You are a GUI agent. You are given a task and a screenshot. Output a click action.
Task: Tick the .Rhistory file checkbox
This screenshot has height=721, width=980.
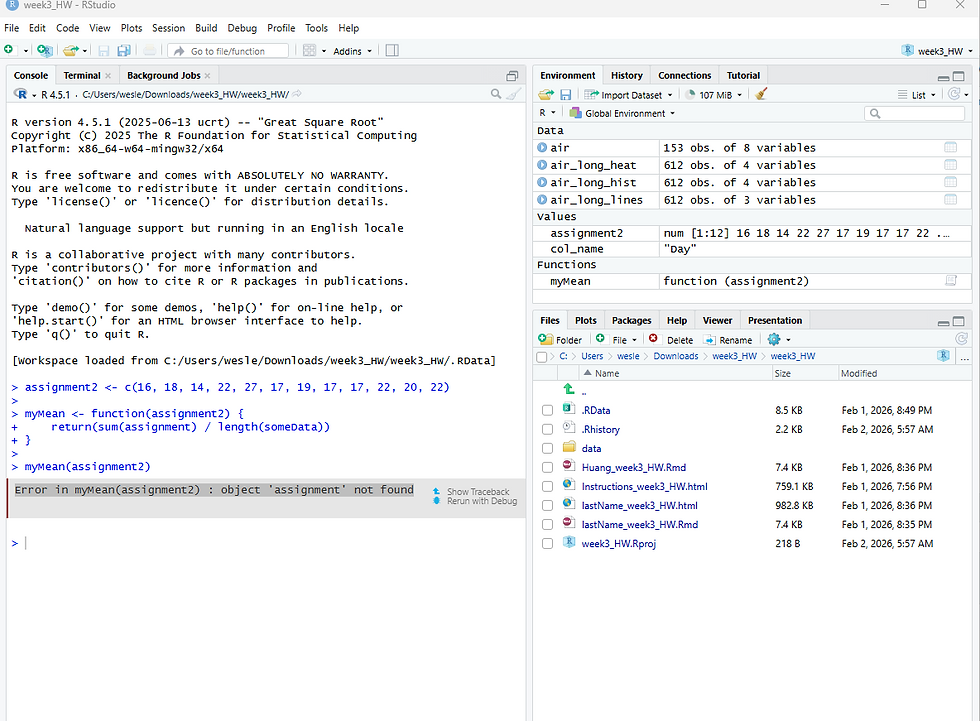coord(548,430)
